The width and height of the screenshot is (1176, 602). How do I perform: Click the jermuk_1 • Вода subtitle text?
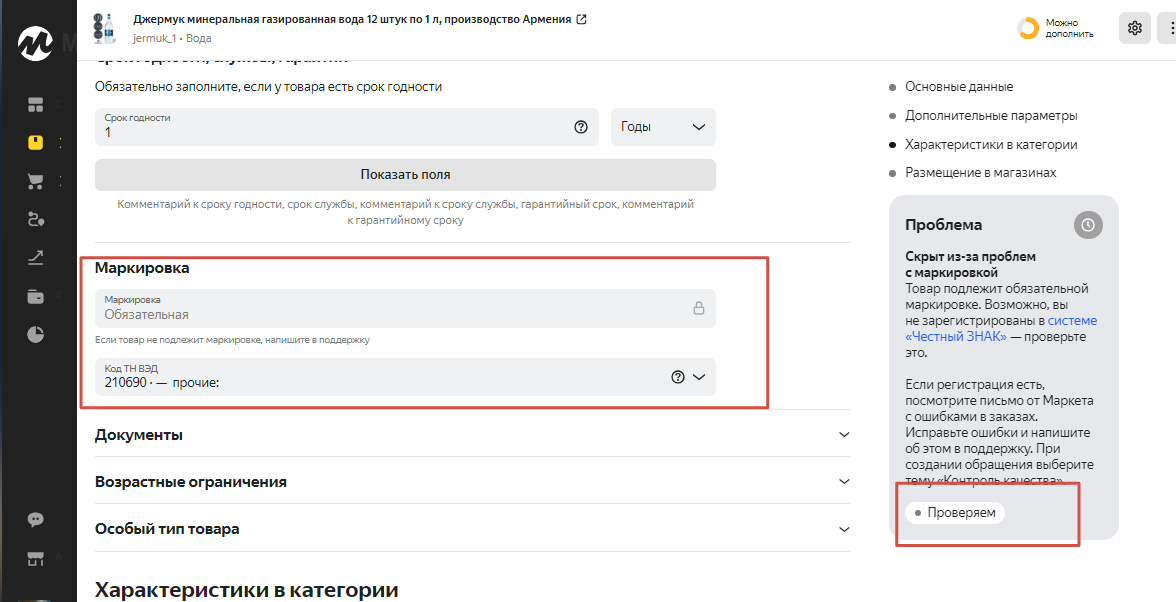[172, 38]
